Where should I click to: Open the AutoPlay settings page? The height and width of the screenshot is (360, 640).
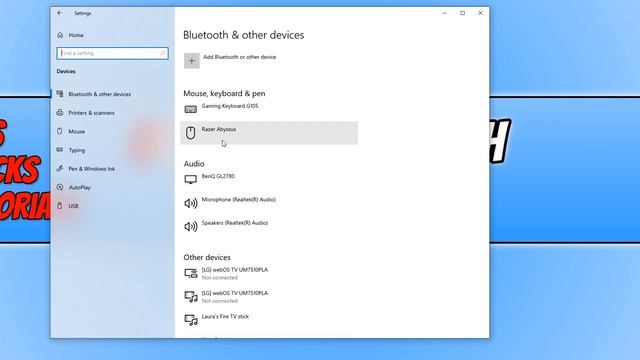(80, 187)
